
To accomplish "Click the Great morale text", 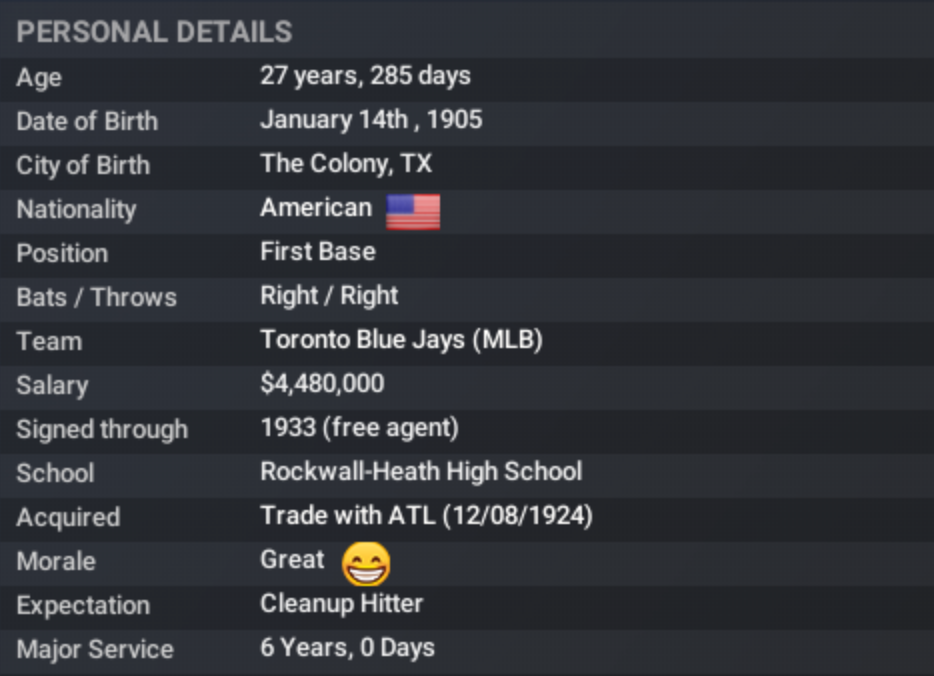I will click(292, 560).
